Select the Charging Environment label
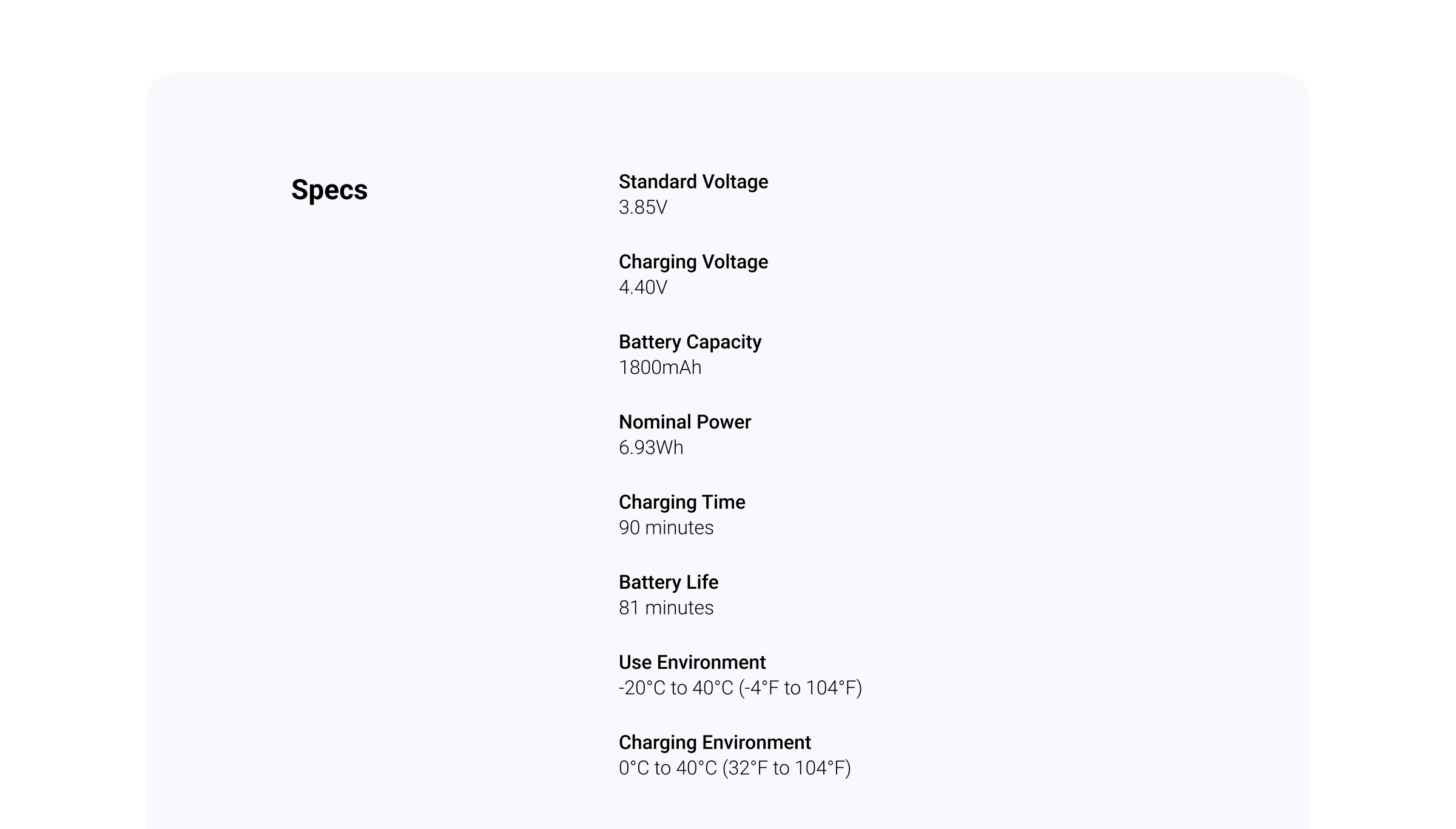Image resolution: width=1456 pixels, height=829 pixels. [x=715, y=742]
